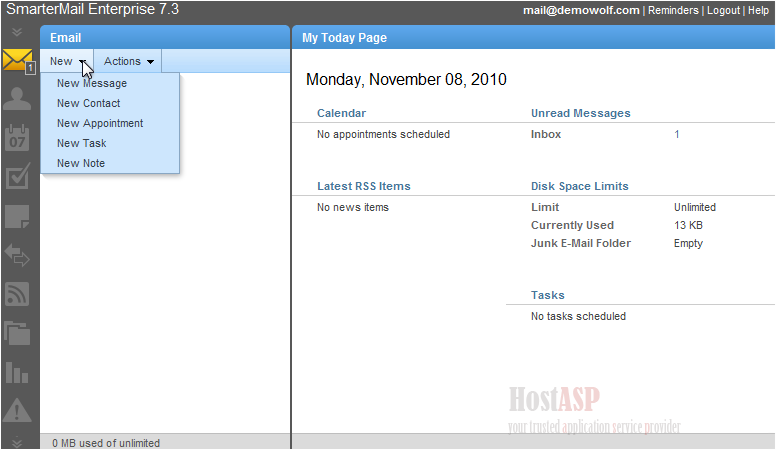The width and height of the screenshot is (776, 450).
Task: Click the 'Currently Used' label
Action: pyautogui.click(x=572, y=225)
